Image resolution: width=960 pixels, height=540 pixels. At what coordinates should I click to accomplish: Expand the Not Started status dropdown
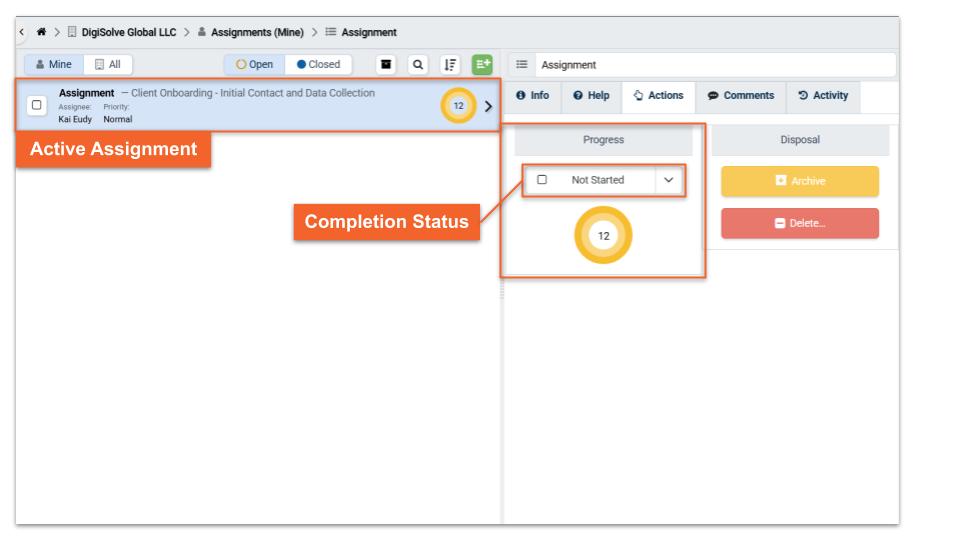(x=668, y=180)
